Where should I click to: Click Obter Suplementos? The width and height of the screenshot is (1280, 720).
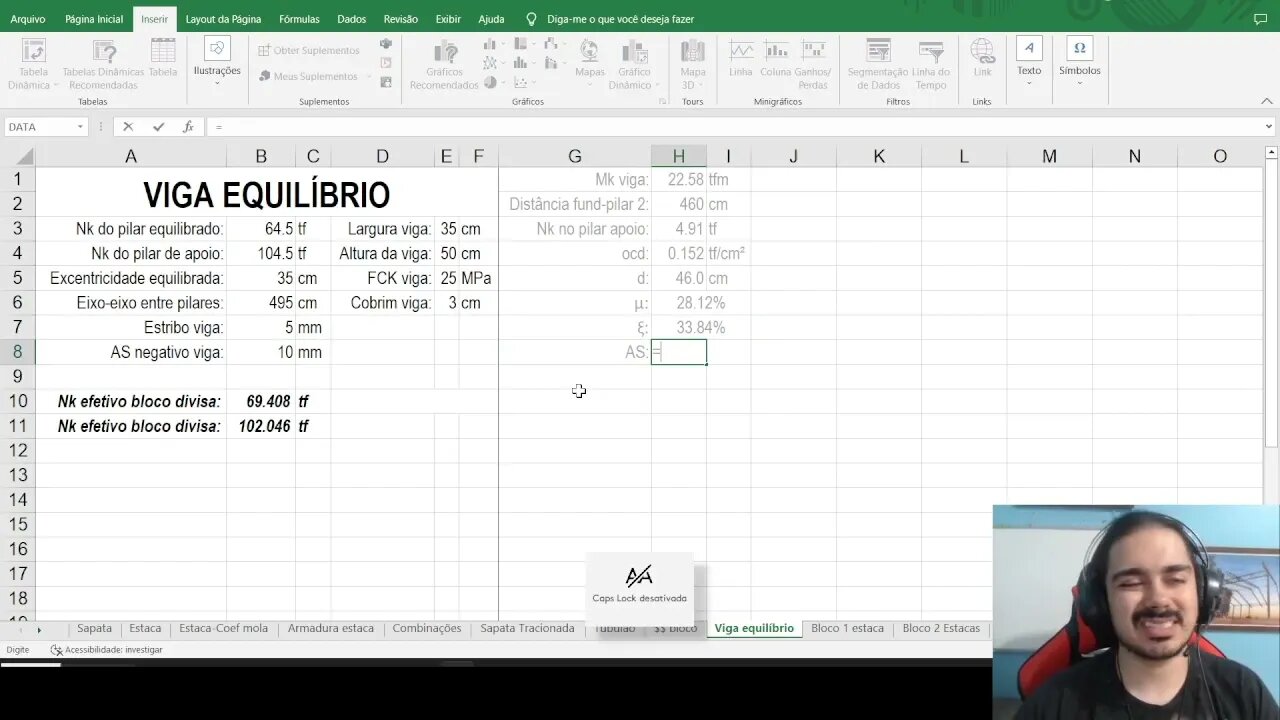[308, 50]
